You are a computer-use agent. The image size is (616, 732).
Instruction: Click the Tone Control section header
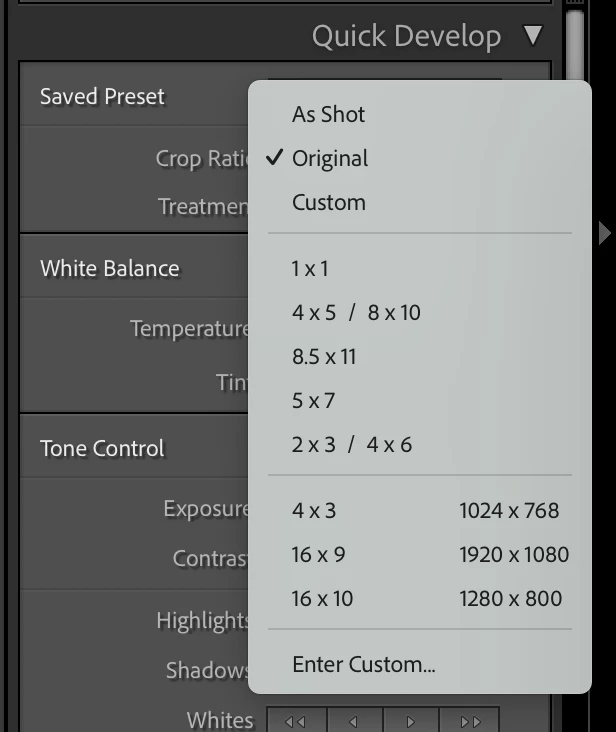[x=102, y=448]
